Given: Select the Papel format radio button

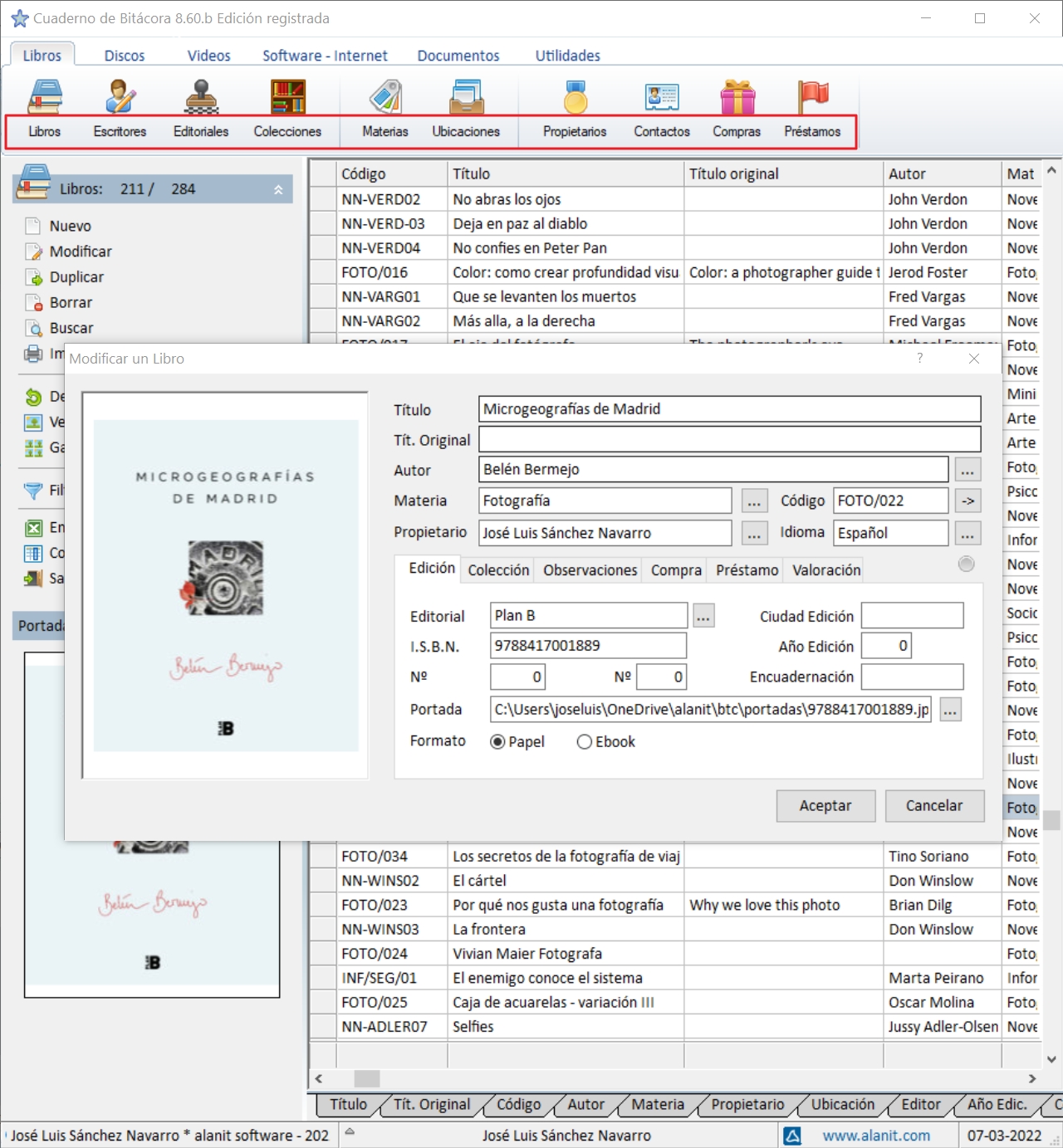Looking at the screenshot, I should point(497,742).
